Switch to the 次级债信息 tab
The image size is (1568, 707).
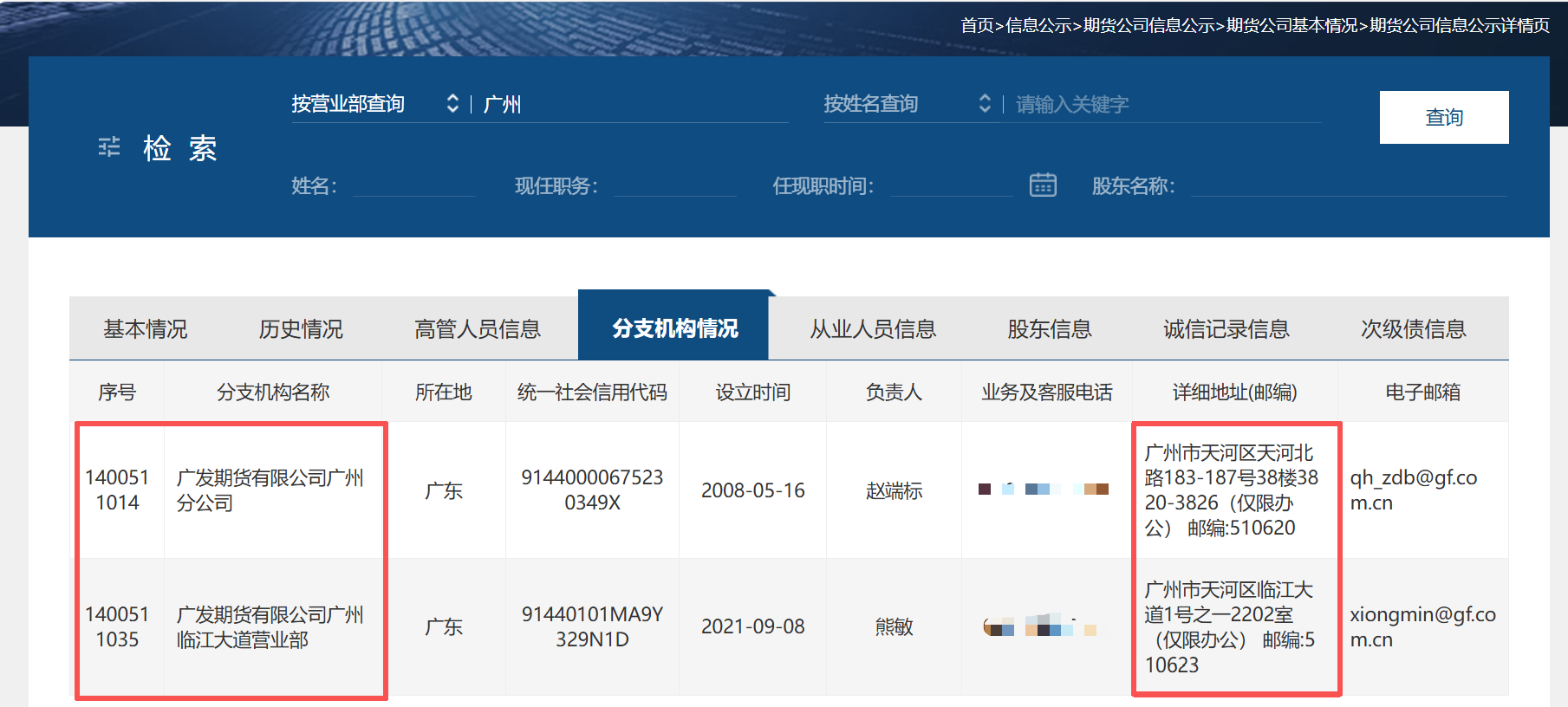tap(1414, 329)
